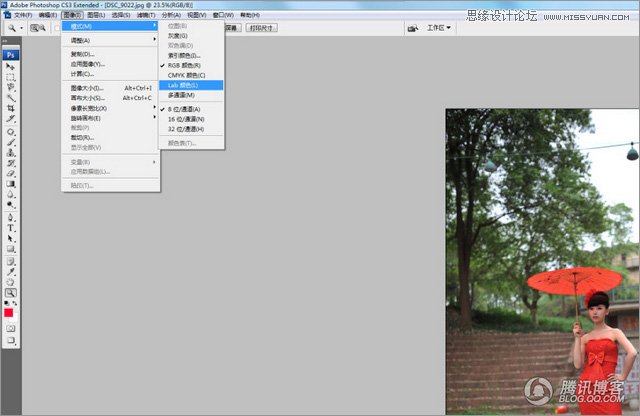Select the Slice tool
The height and width of the screenshot is (416, 640).
coord(11,119)
